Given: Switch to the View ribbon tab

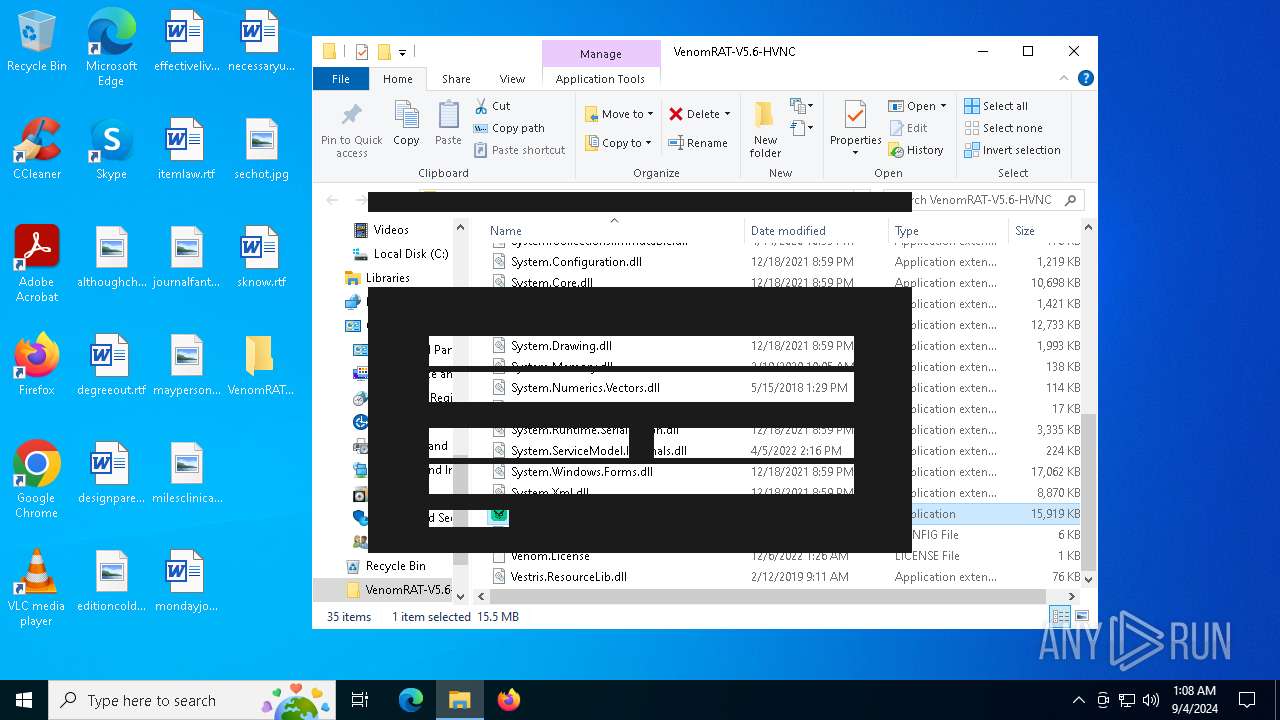Looking at the screenshot, I should click(512, 79).
